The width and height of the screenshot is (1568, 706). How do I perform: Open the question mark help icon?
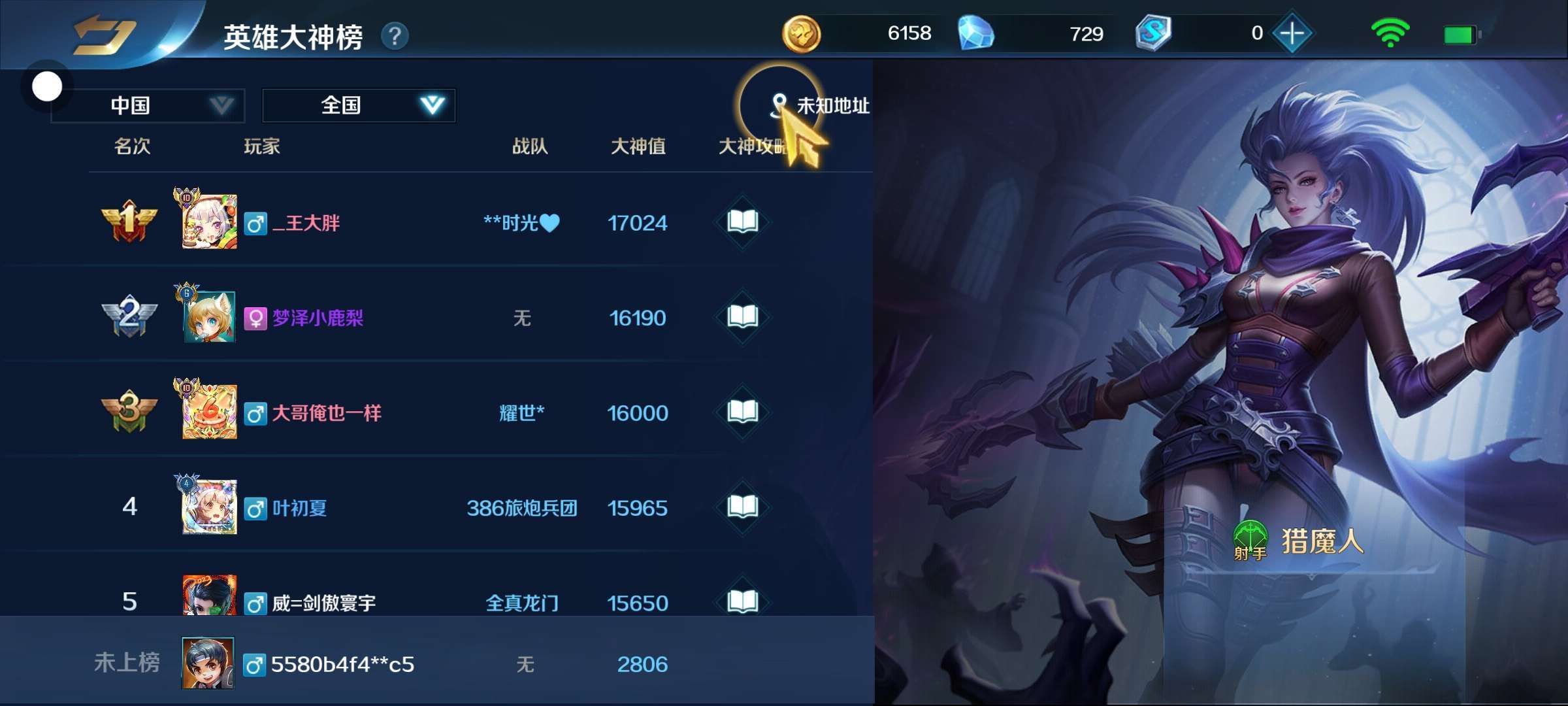click(x=395, y=36)
